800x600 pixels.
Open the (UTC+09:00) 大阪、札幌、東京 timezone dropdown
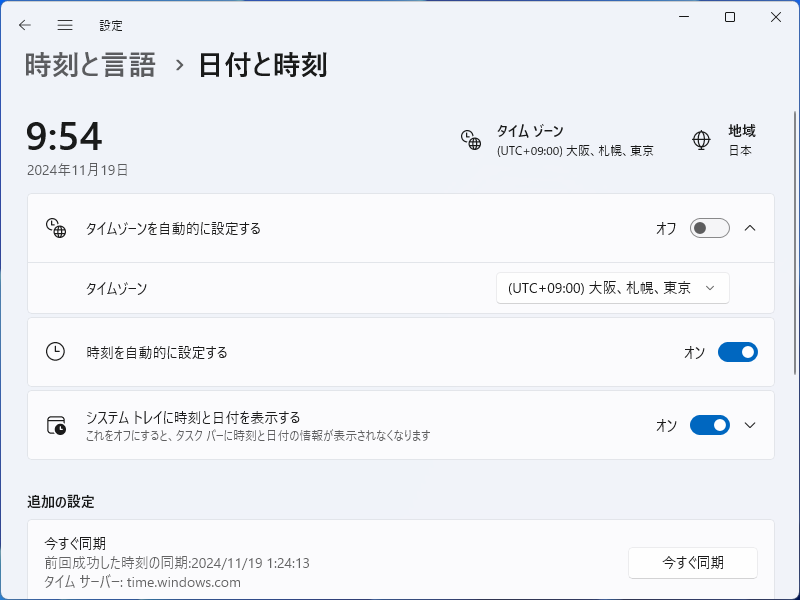(x=612, y=287)
